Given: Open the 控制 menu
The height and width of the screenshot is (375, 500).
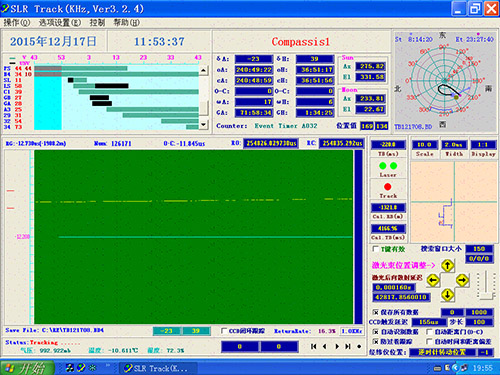Looking at the screenshot, I should (x=97, y=23).
